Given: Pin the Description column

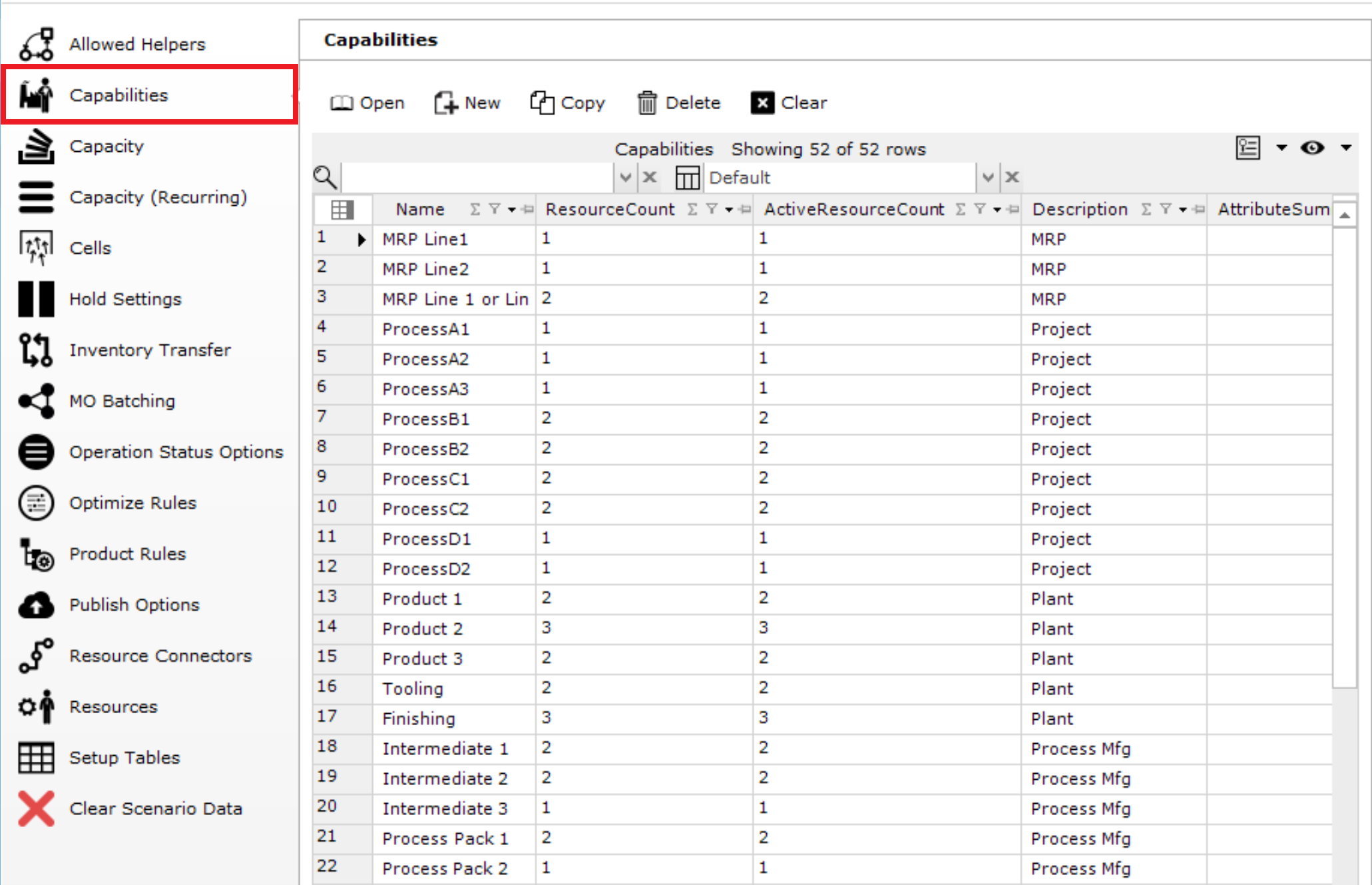Looking at the screenshot, I should (x=1199, y=210).
